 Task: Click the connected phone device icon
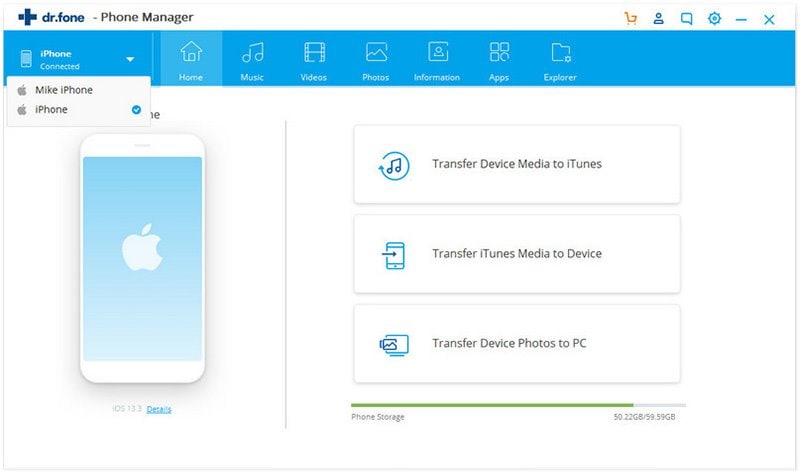click(x=26, y=59)
